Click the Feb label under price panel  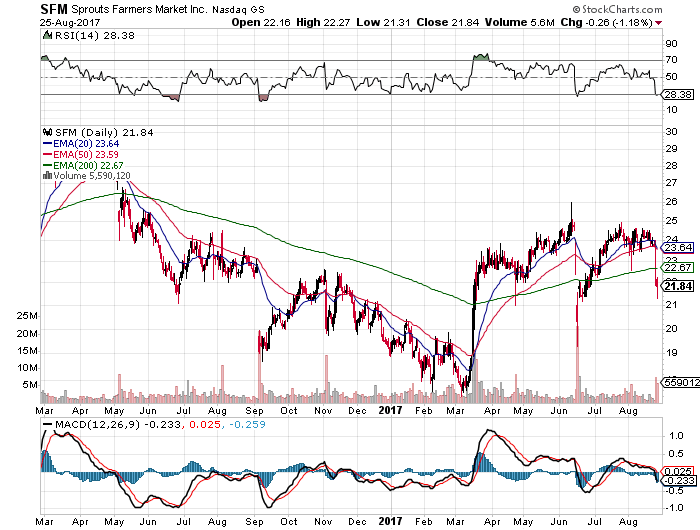click(424, 410)
